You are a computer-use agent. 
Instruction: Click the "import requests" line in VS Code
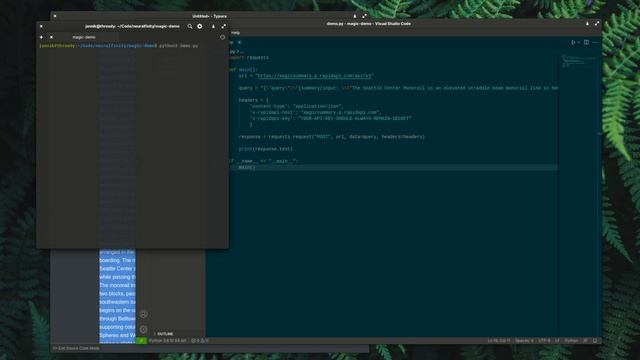point(248,58)
